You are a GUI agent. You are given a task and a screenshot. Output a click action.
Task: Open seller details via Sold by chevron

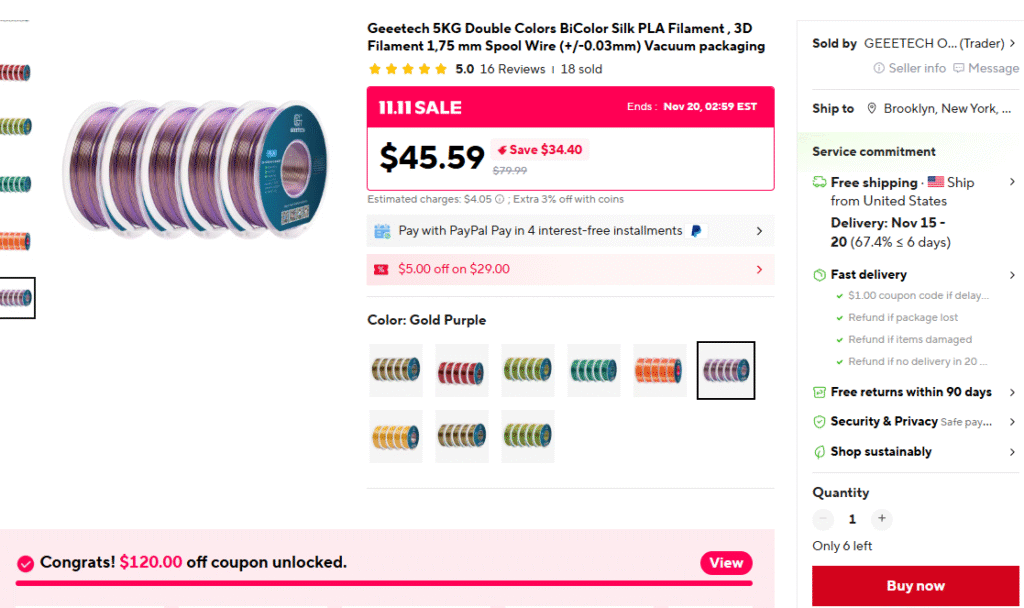(1013, 43)
